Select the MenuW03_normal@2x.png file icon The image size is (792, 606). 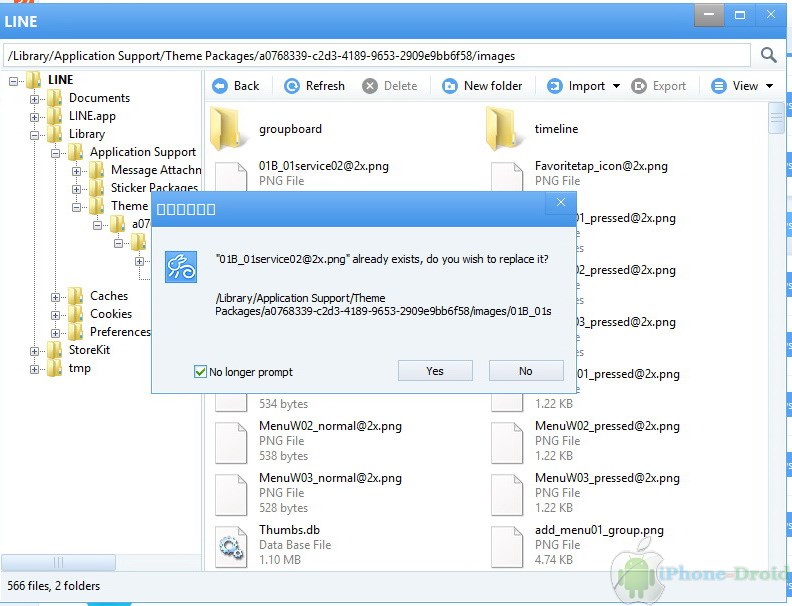coord(231,495)
